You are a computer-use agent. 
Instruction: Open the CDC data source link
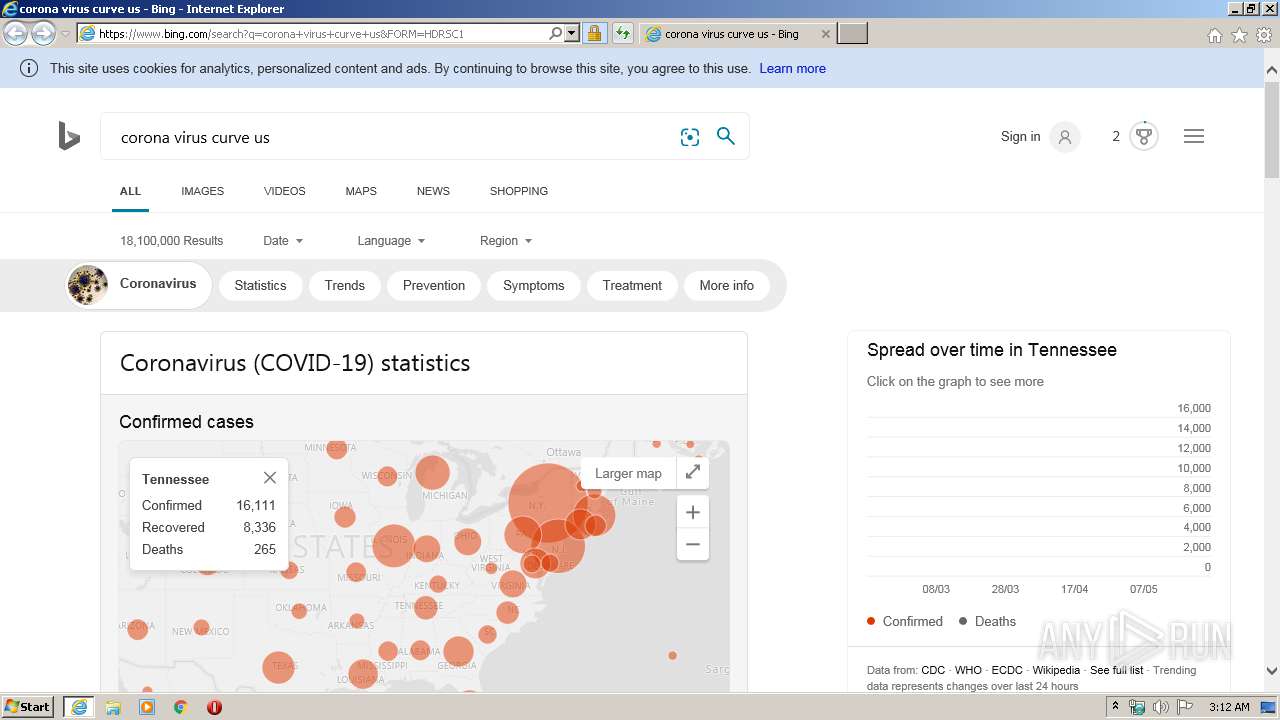933,670
